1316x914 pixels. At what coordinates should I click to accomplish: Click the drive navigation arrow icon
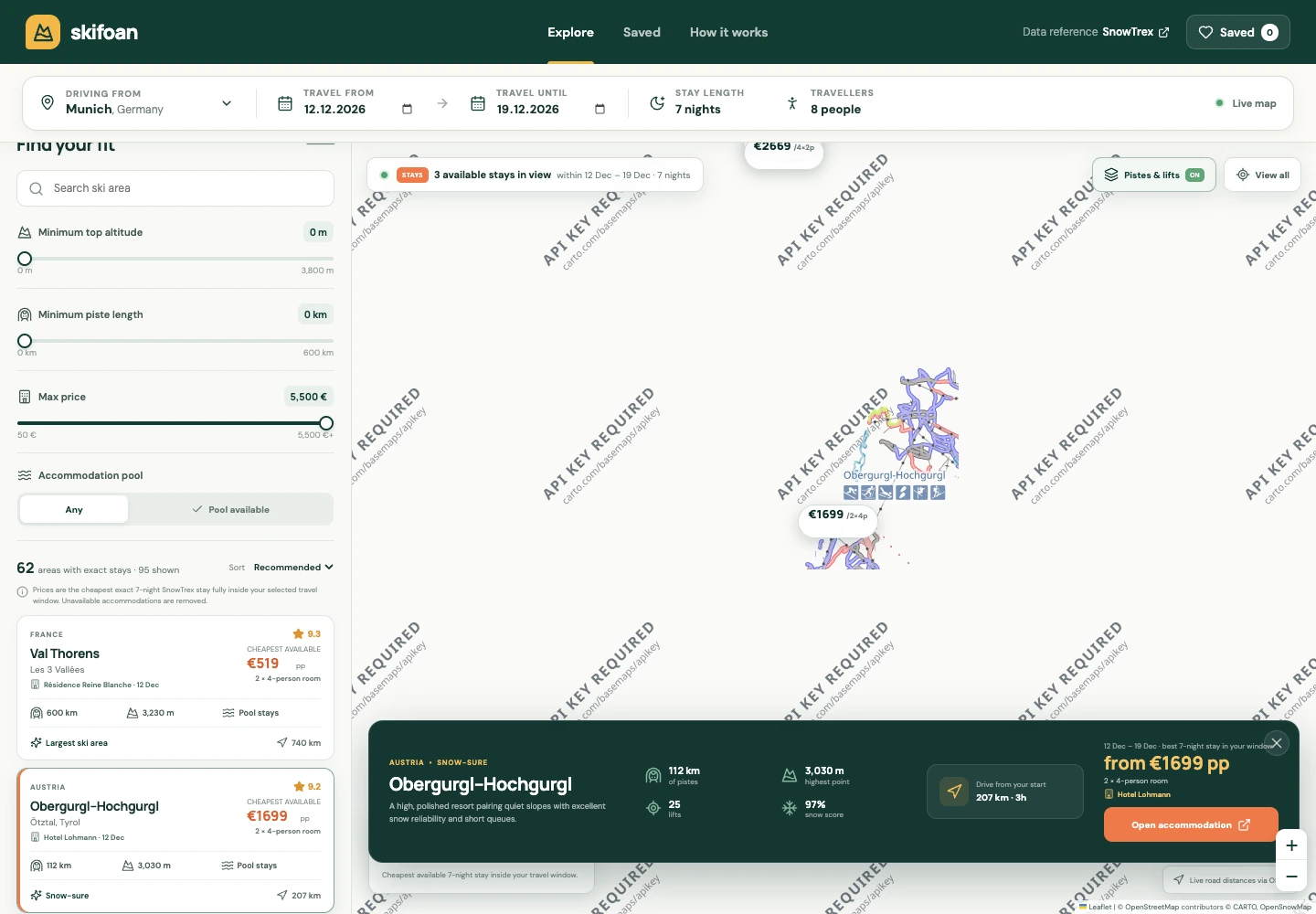click(x=954, y=791)
